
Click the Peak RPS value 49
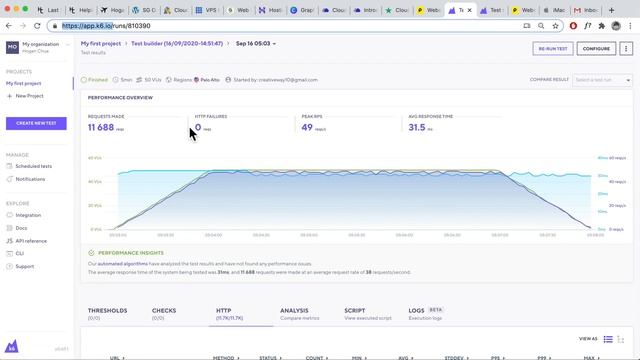tap(307, 127)
